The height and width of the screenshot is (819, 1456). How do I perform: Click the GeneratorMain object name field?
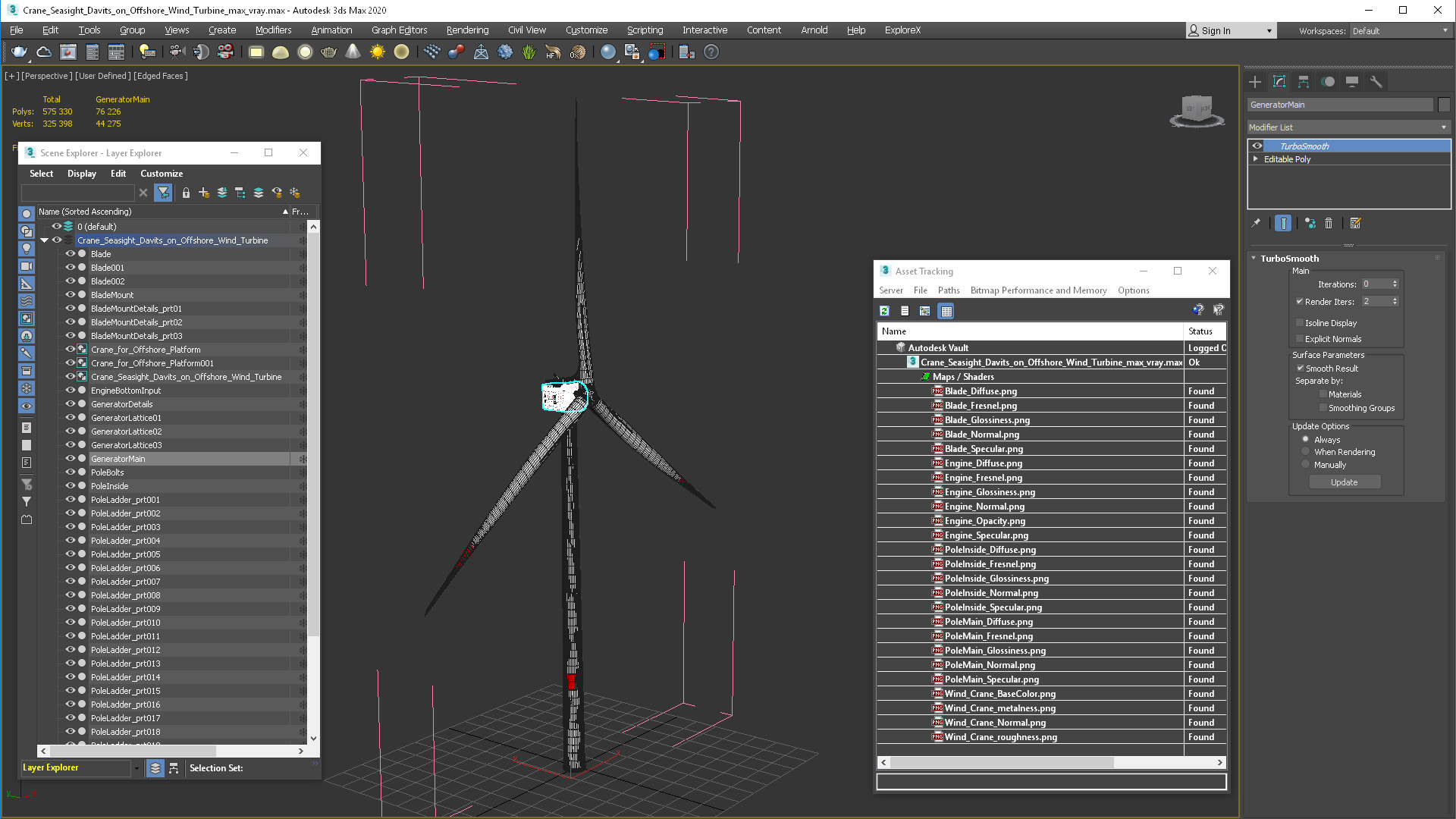(x=1340, y=105)
